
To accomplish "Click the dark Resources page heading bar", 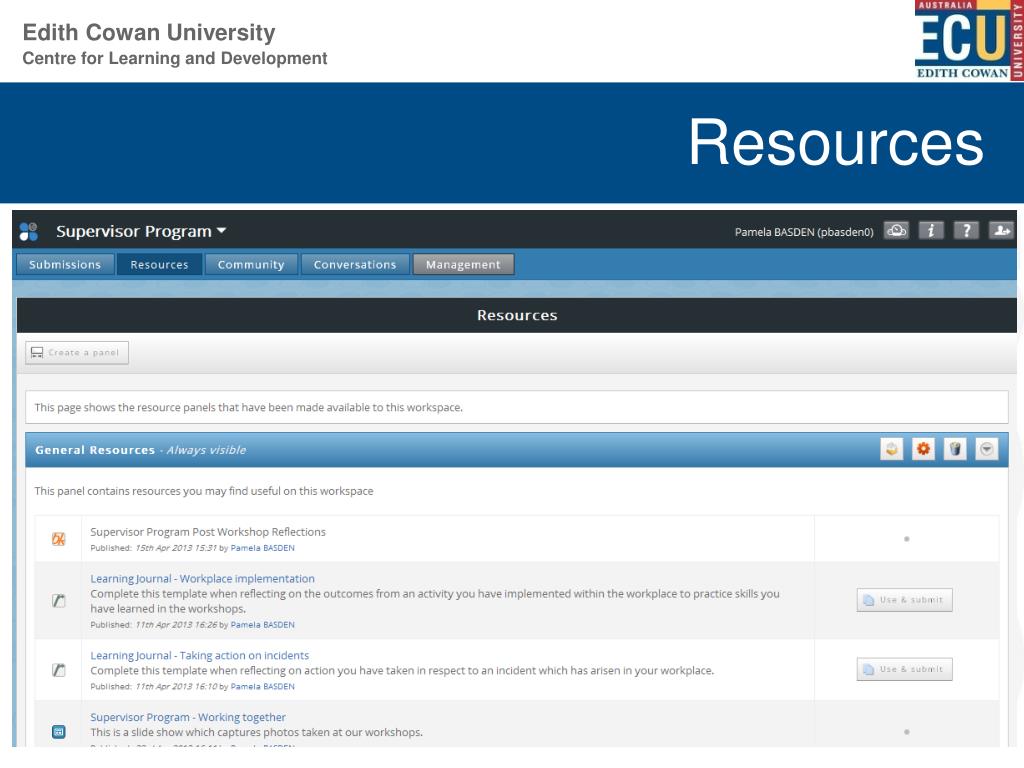I will point(517,315).
